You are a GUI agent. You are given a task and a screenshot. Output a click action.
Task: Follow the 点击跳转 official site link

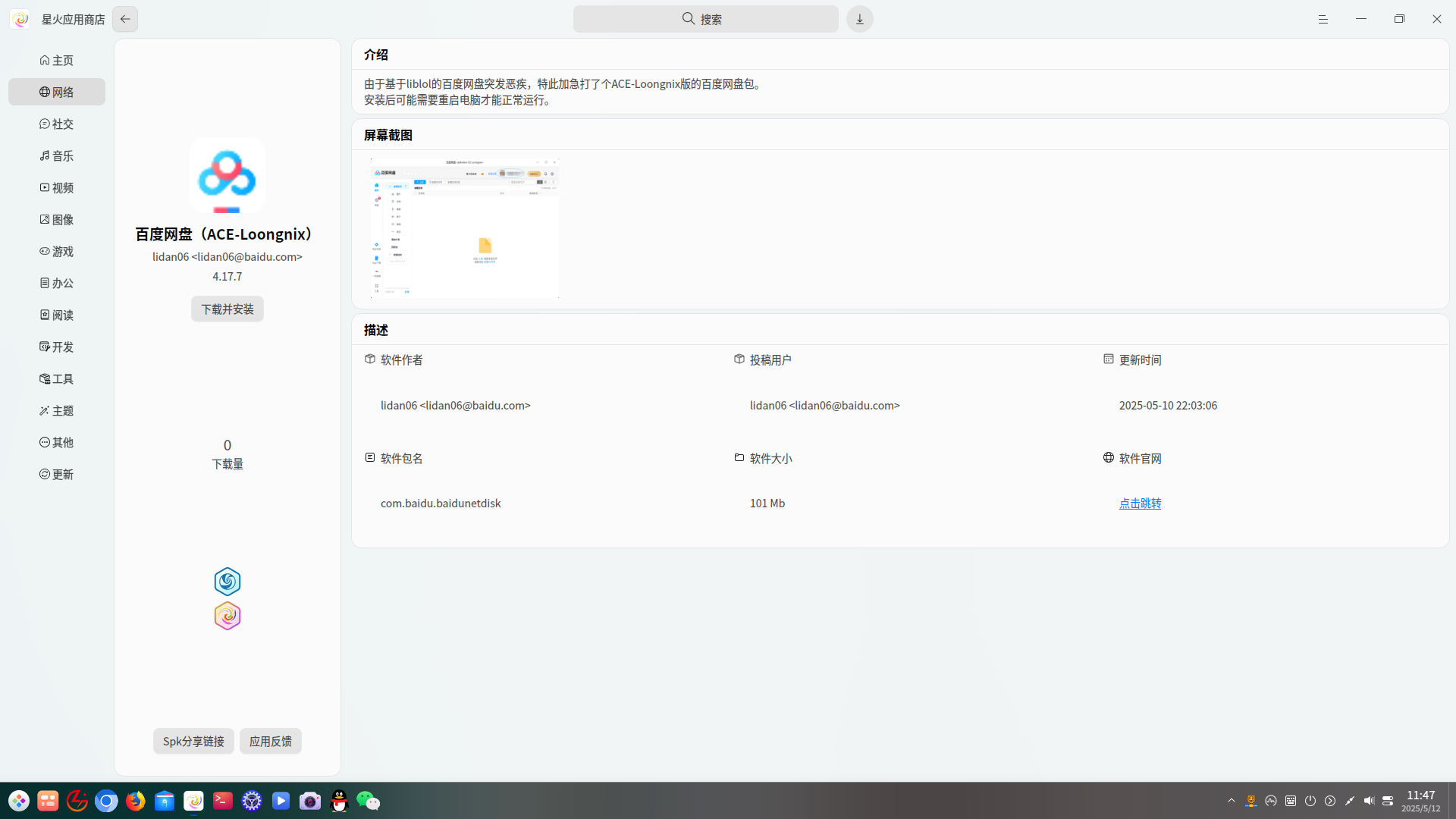click(1140, 504)
